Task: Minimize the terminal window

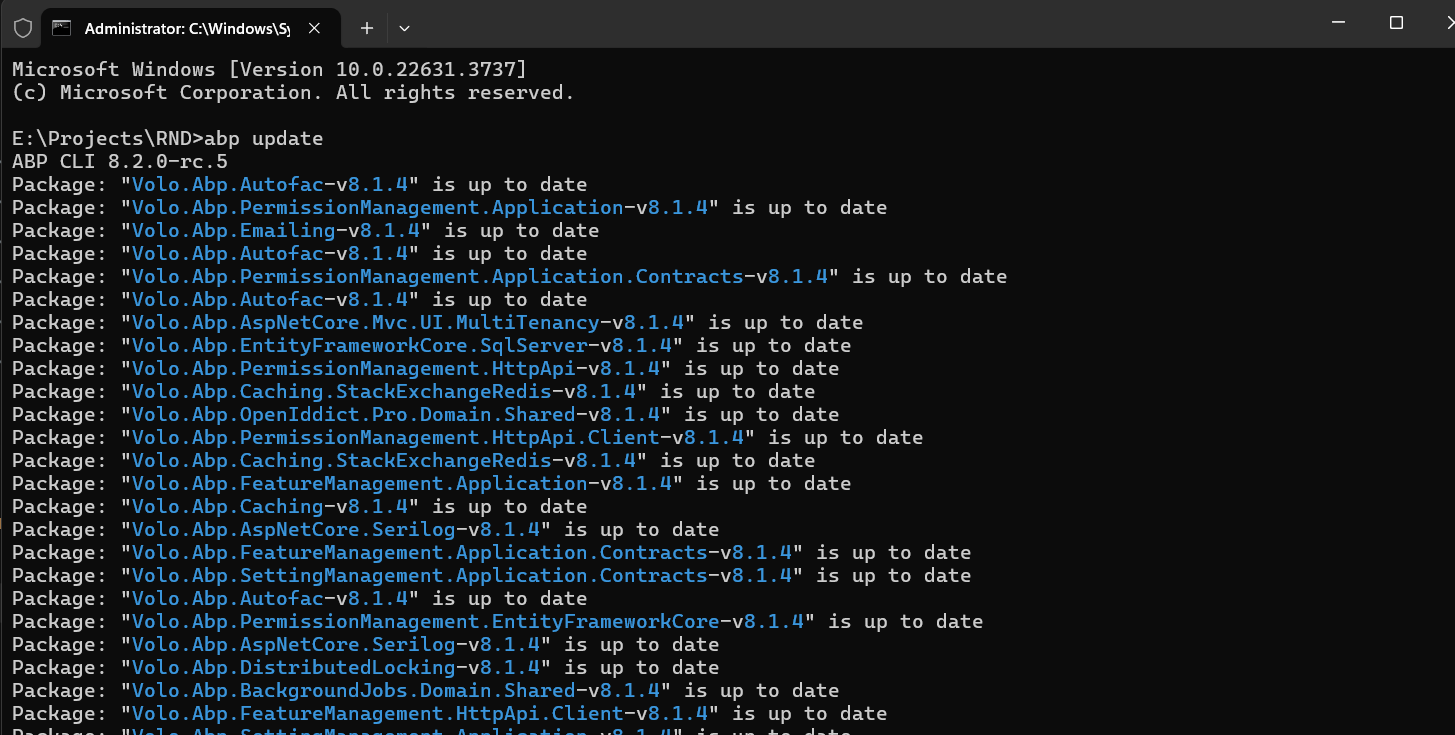Action: [1340, 23]
